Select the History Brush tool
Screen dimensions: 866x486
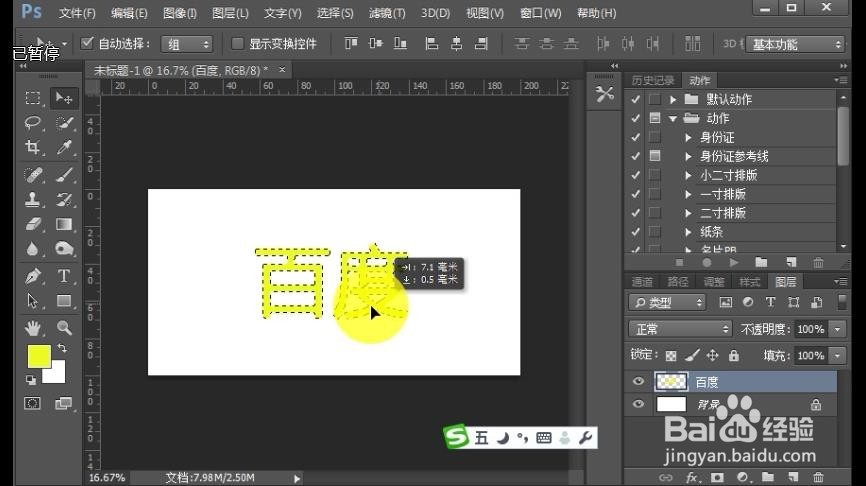(x=64, y=199)
